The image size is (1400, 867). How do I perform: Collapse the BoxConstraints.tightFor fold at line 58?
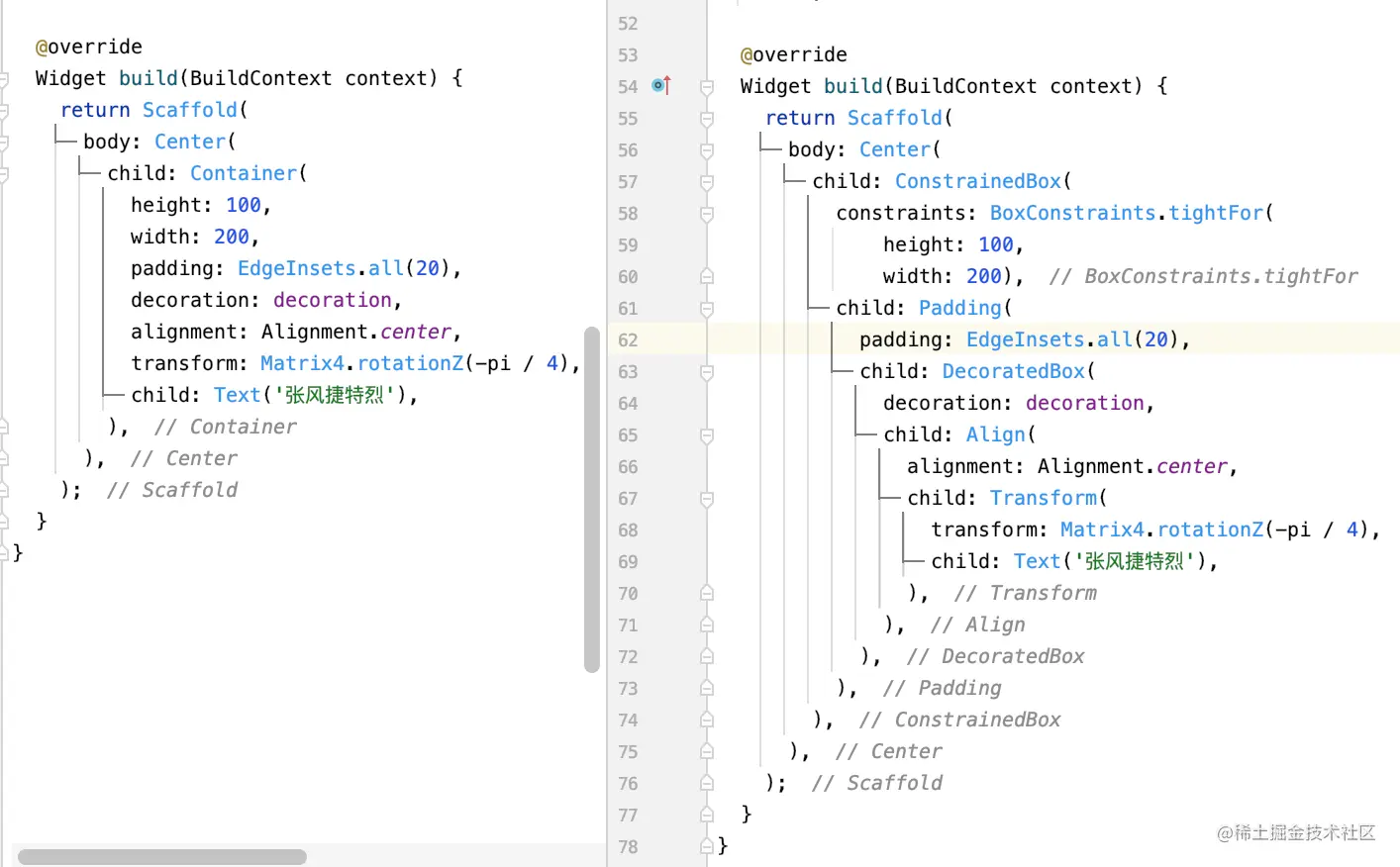(707, 214)
